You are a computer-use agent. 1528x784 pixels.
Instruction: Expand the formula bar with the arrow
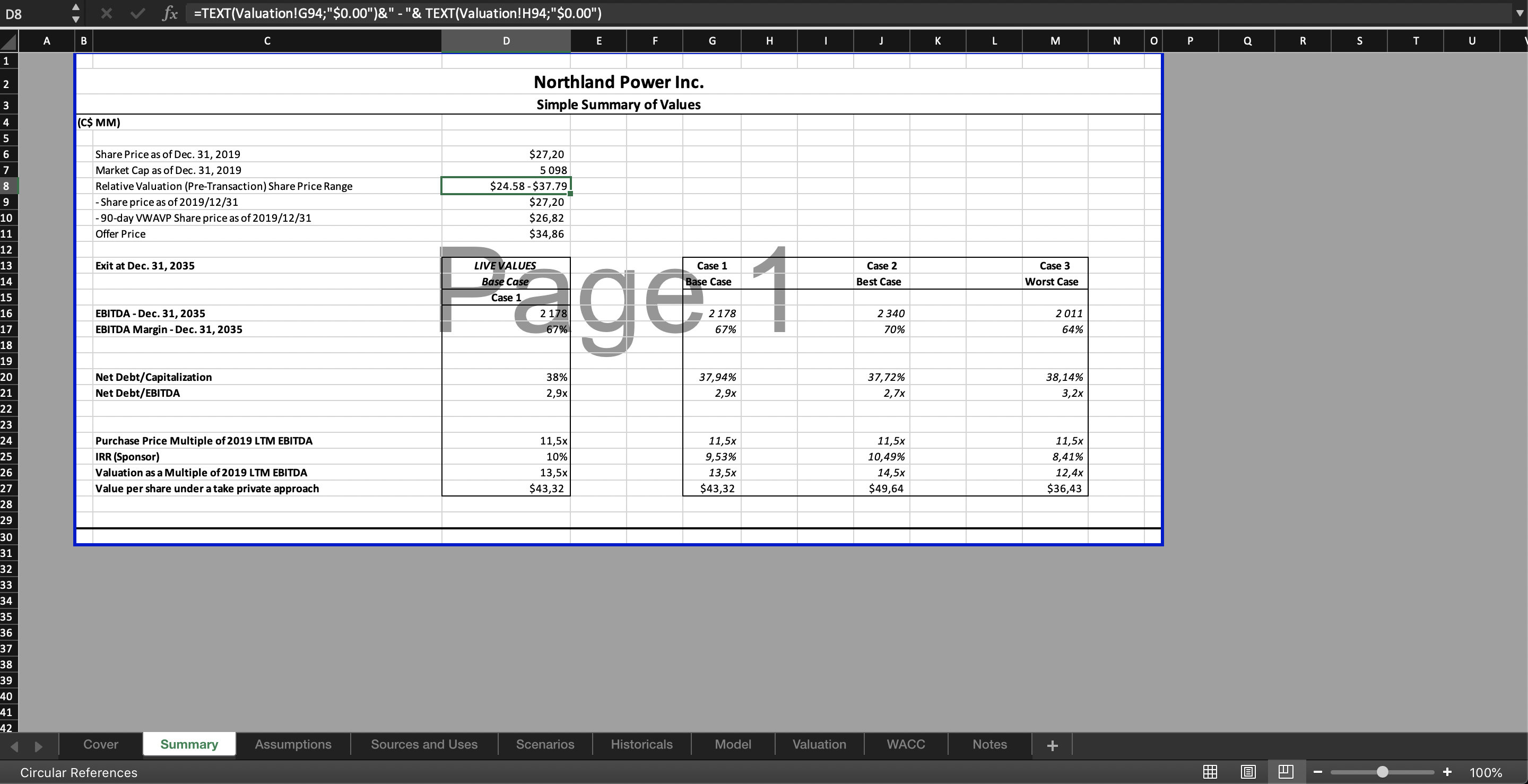[1519, 13]
